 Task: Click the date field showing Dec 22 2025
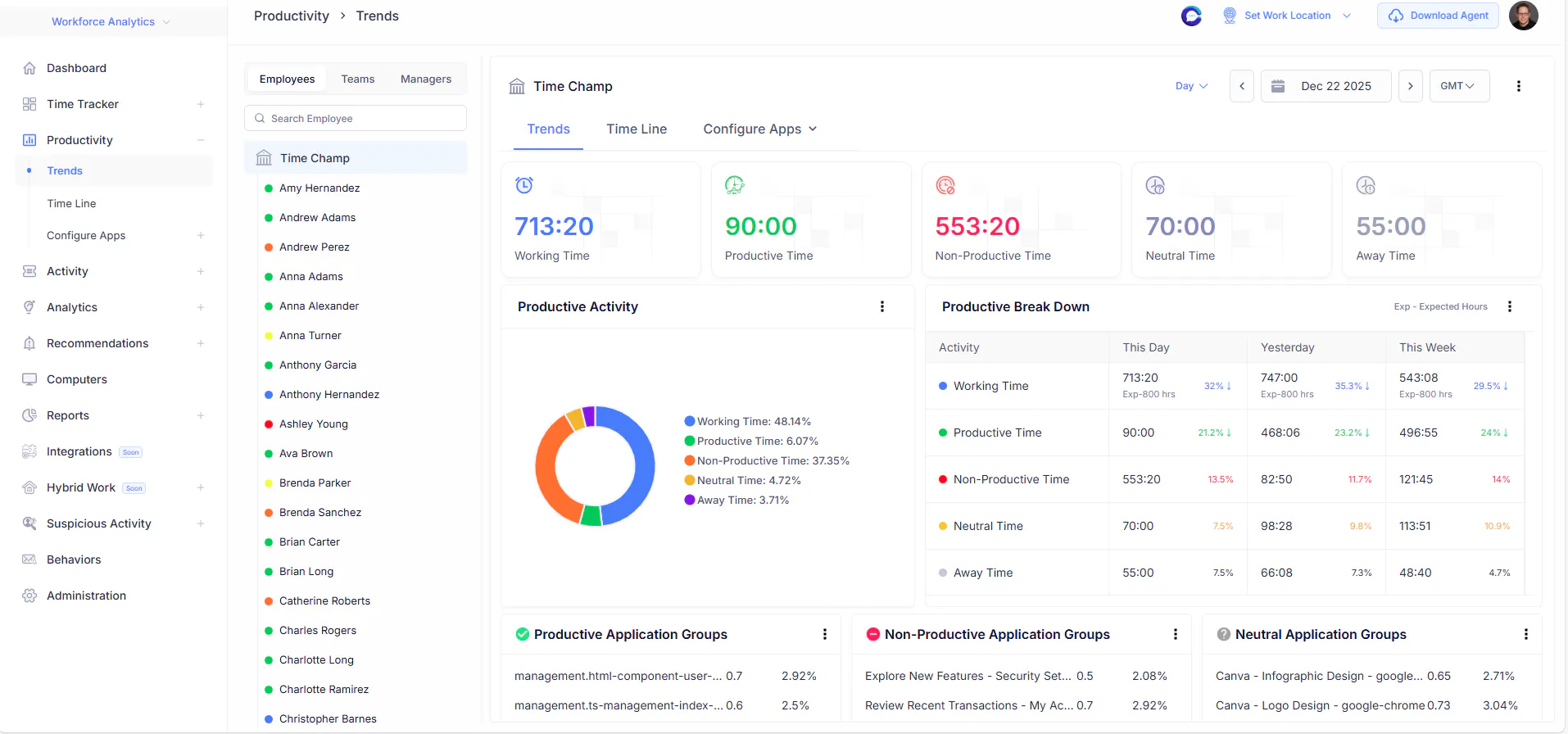click(x=1326, y=86)
